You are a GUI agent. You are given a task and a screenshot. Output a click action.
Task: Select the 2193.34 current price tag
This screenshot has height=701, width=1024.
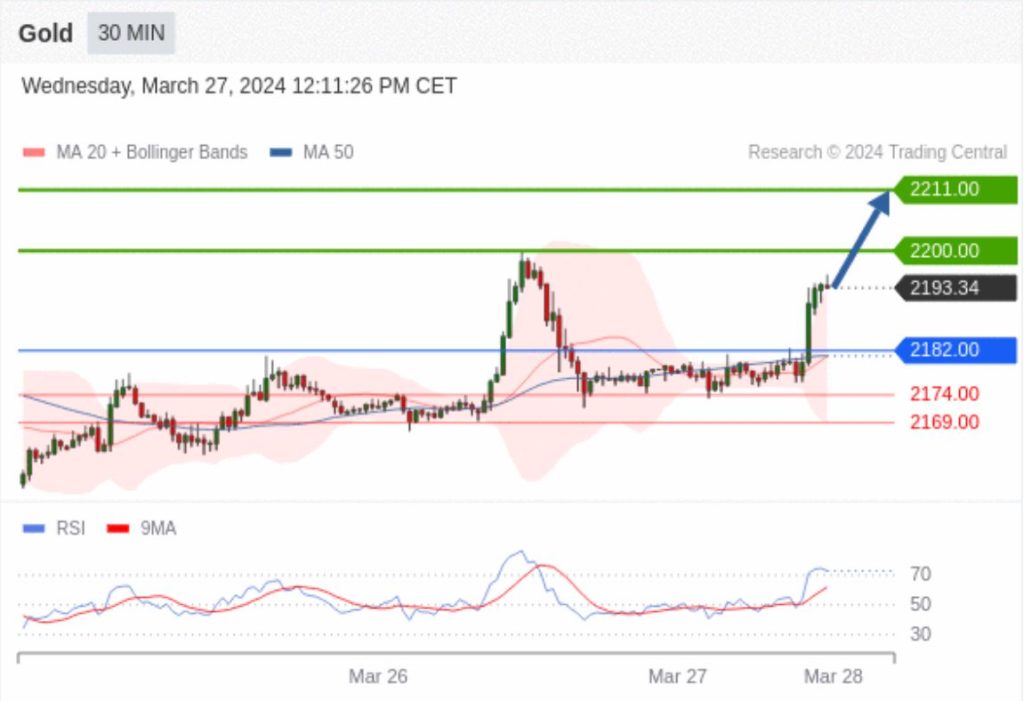tap(955, 288)
